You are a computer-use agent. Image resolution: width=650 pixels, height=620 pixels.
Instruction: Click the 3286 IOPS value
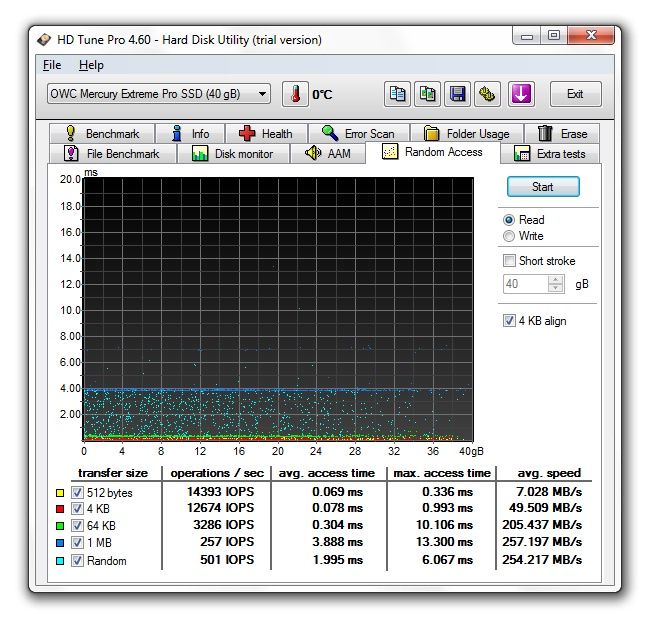tap(224, 525)
